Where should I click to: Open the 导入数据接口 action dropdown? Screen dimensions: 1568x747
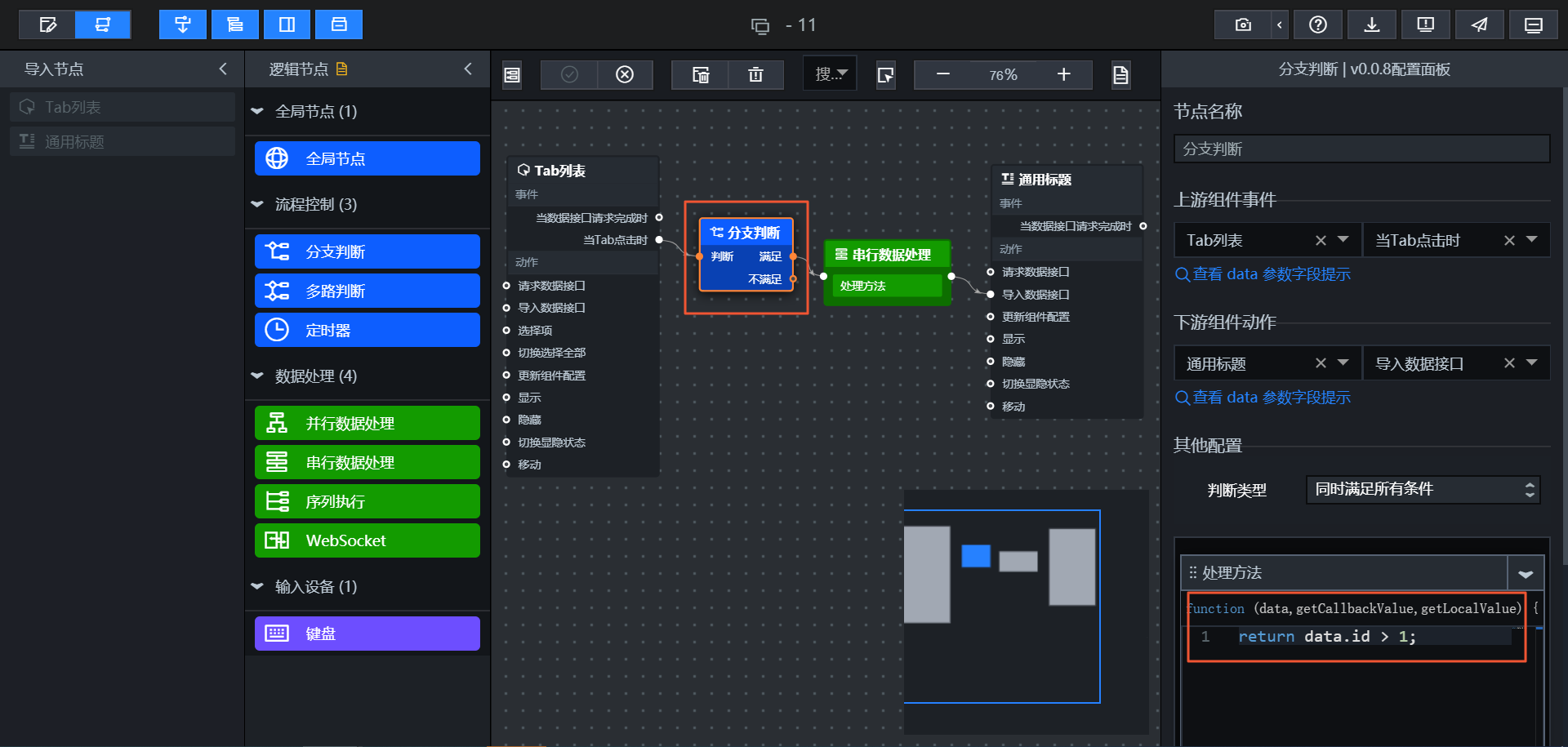pos(1532,363)
